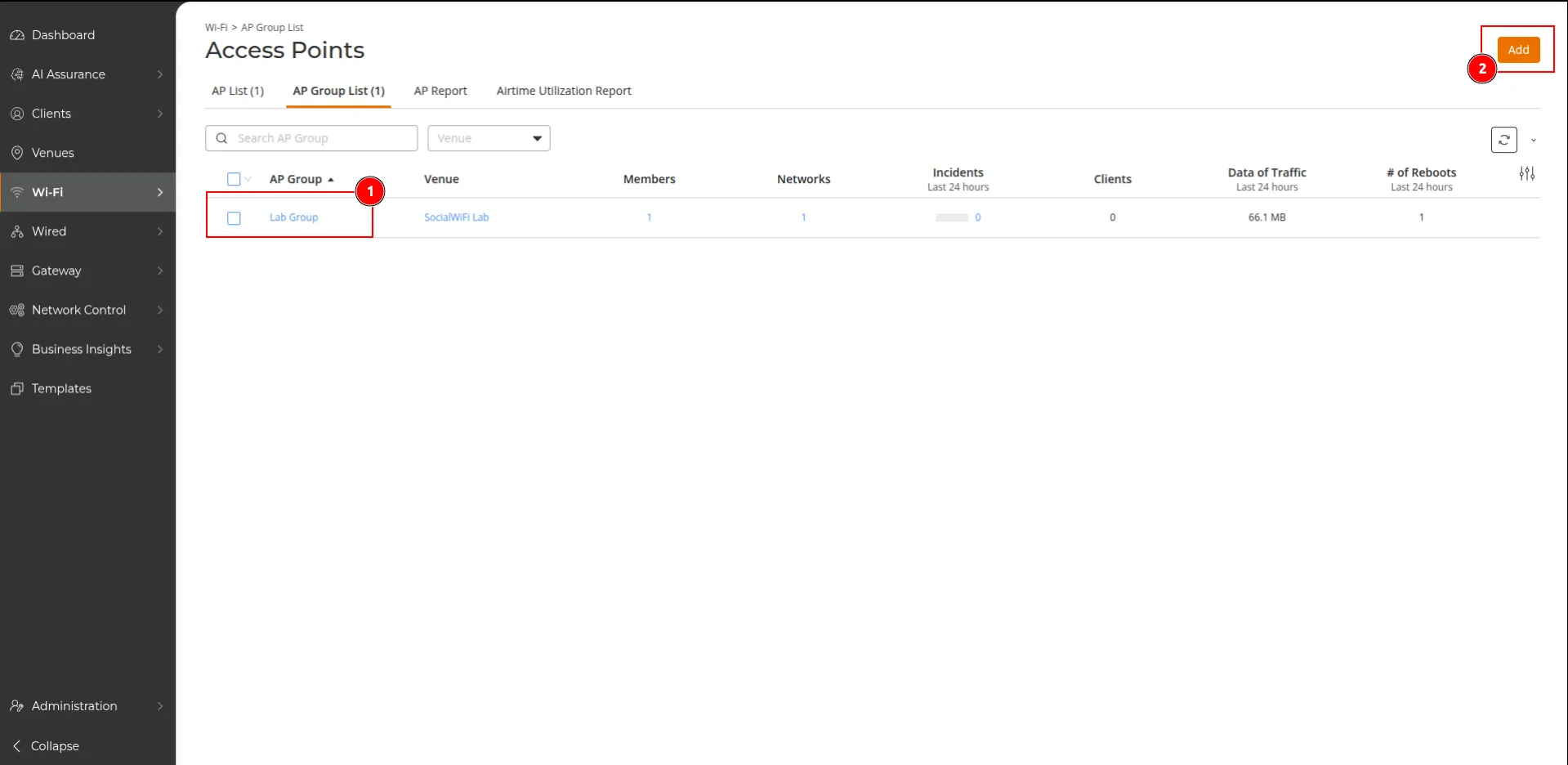
Task: Expand the Business Insights submenu chevron
Action: pyautogui.click(x=160, y=349)
